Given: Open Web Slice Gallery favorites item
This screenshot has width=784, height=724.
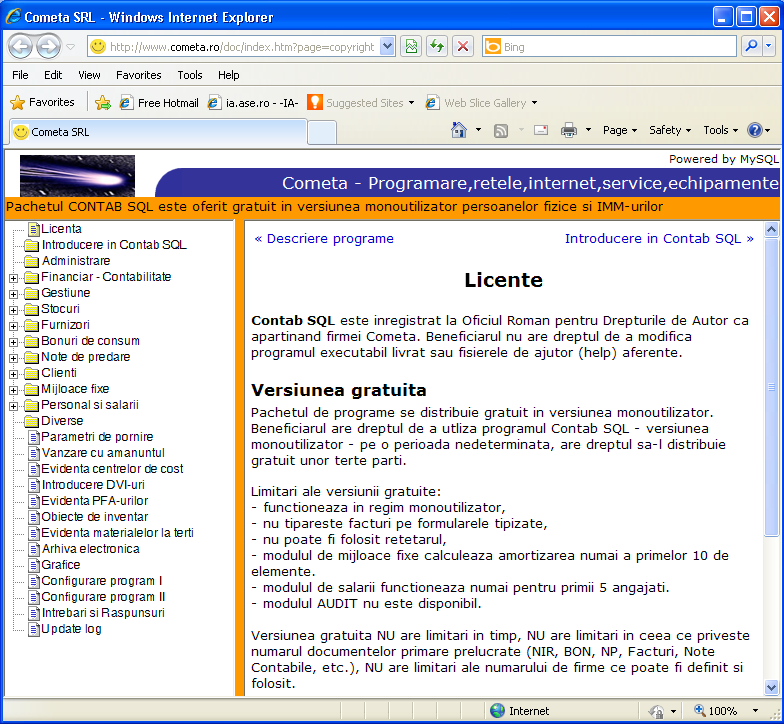Looking at the screenshot, I should [481, 102].
